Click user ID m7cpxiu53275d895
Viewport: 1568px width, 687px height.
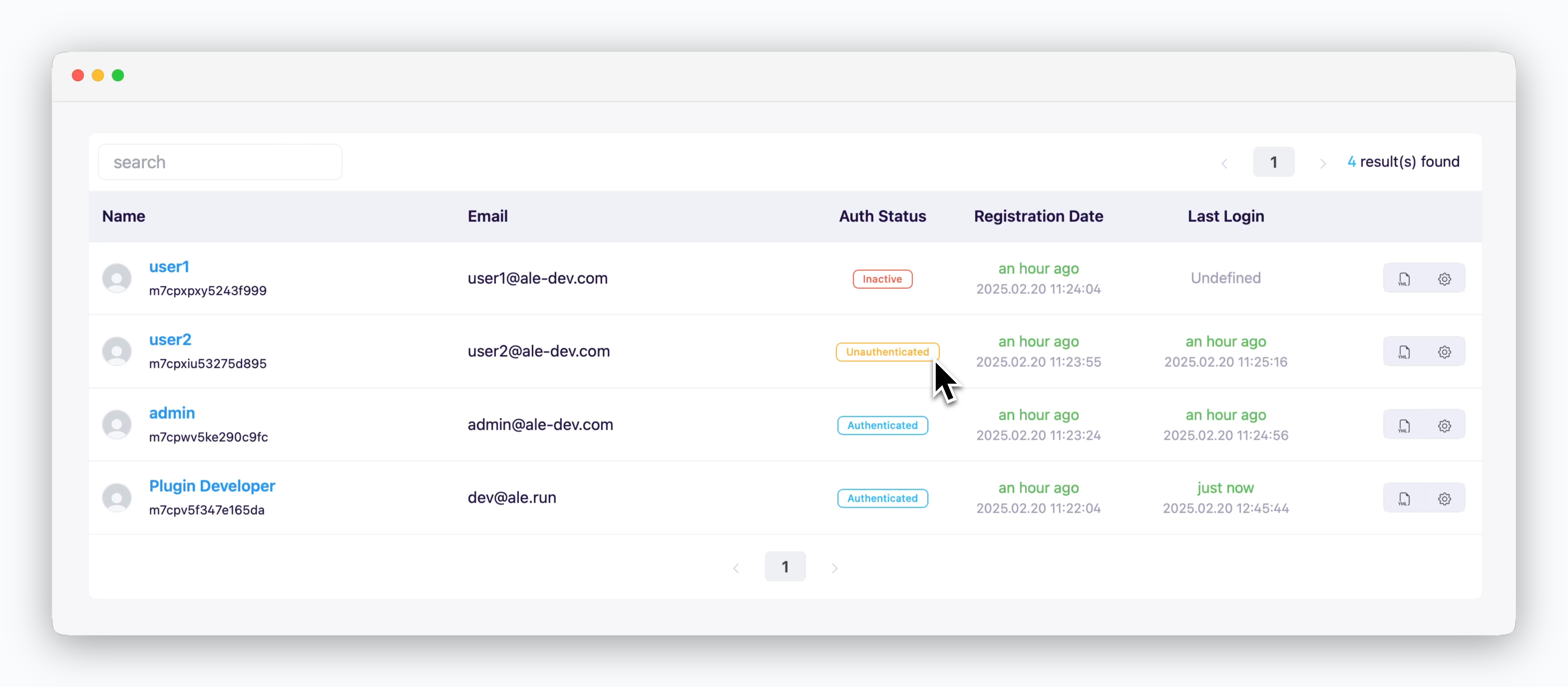click(x=208, y=364)
